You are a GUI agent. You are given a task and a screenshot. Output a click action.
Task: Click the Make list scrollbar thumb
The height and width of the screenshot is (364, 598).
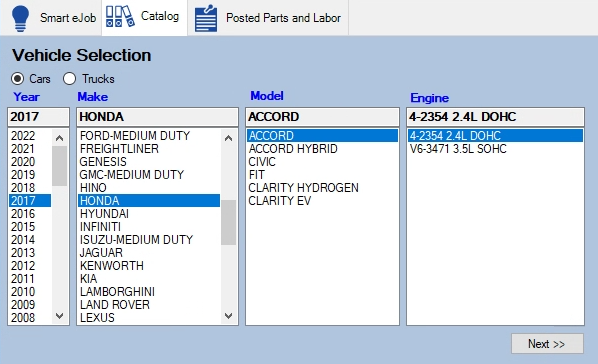228,222
